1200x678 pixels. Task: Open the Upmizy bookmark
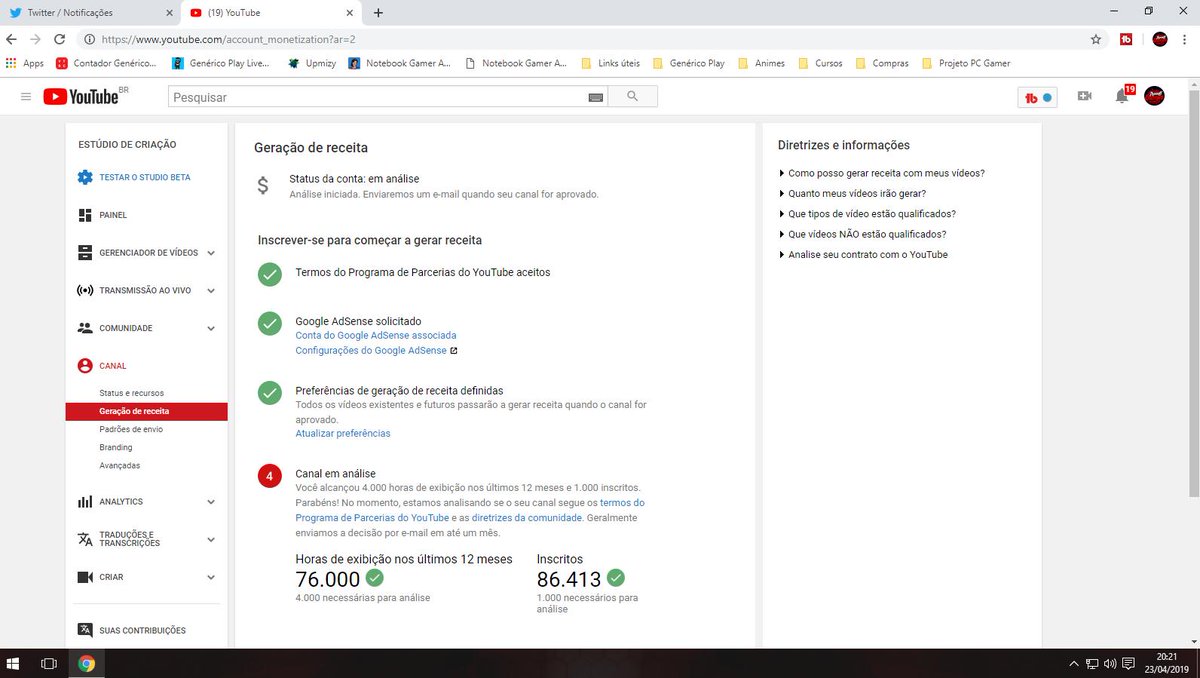(x=313, y=63)
